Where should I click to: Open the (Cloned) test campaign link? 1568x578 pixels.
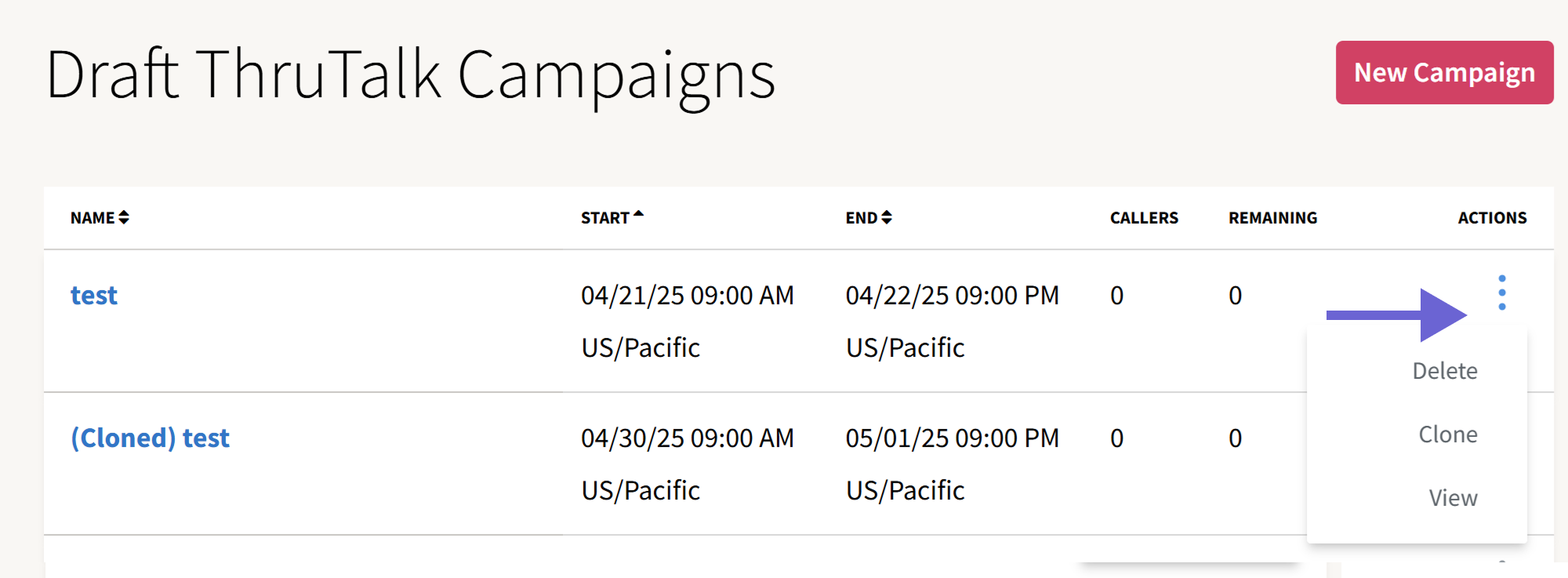pos(150,438)
